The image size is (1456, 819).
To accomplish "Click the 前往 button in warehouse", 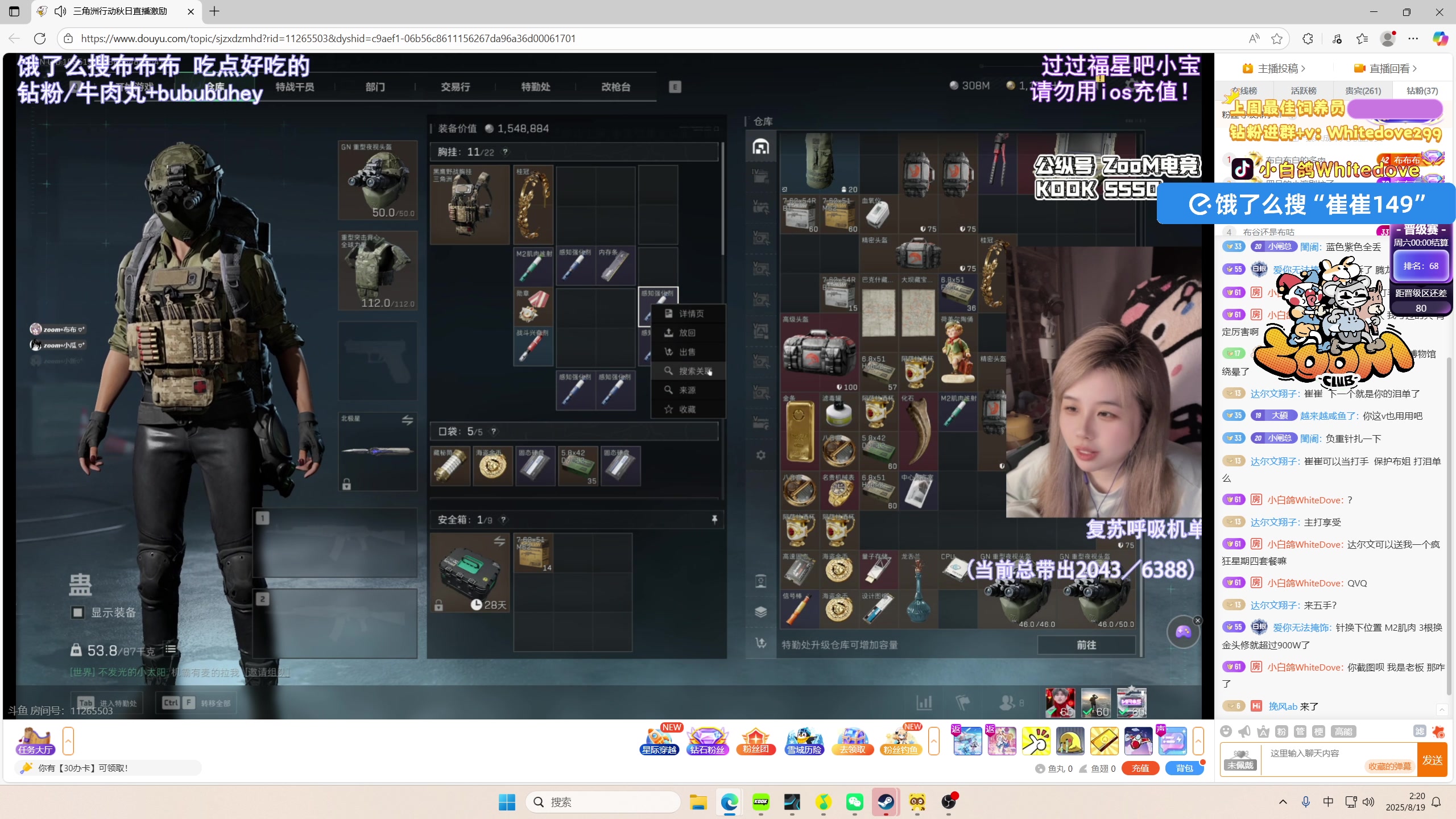I will [x=1086, y=644].
